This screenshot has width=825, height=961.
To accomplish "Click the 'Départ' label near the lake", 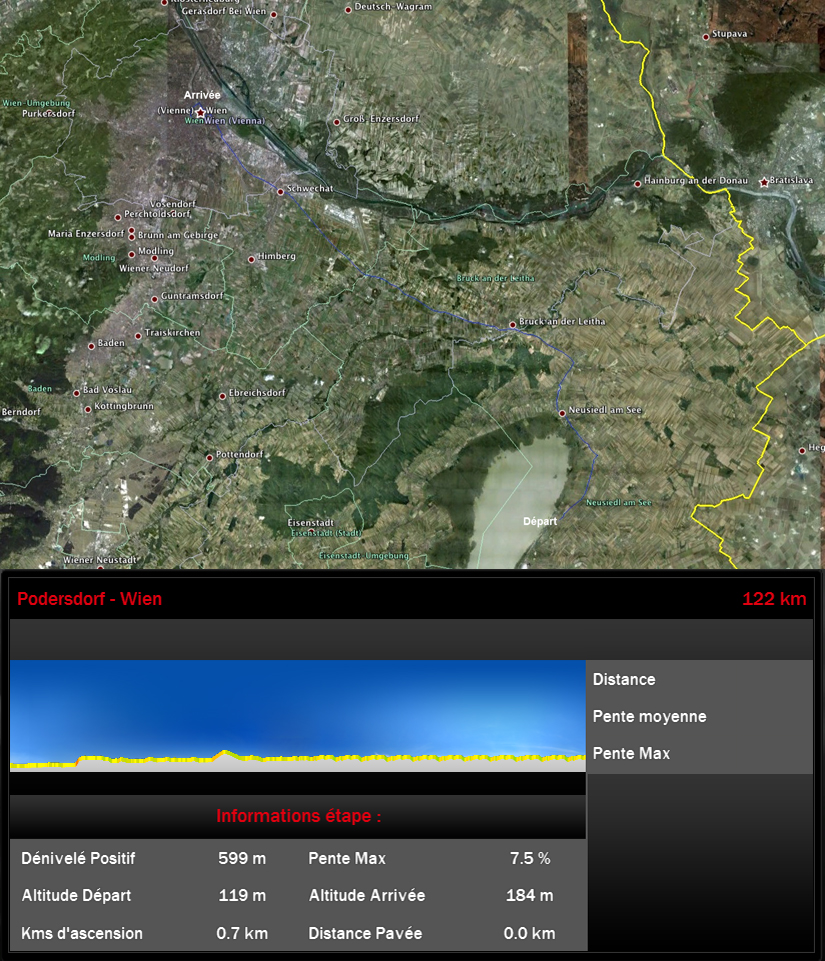I will coord(540,521).
